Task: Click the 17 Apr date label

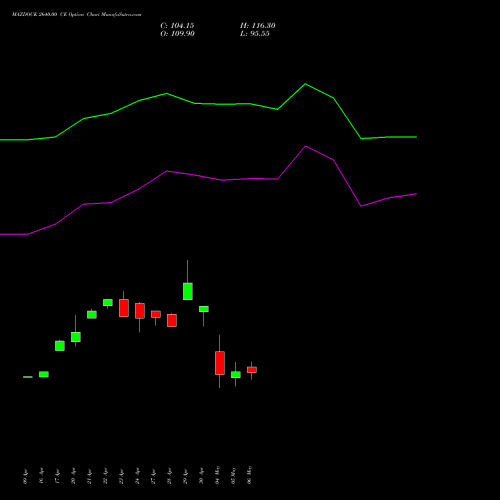Action: [58, 476]
